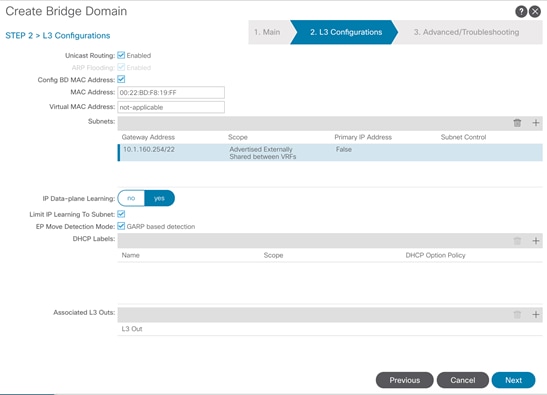Toggle the ARP Flooding Enabled checkbox

(121, 67)
